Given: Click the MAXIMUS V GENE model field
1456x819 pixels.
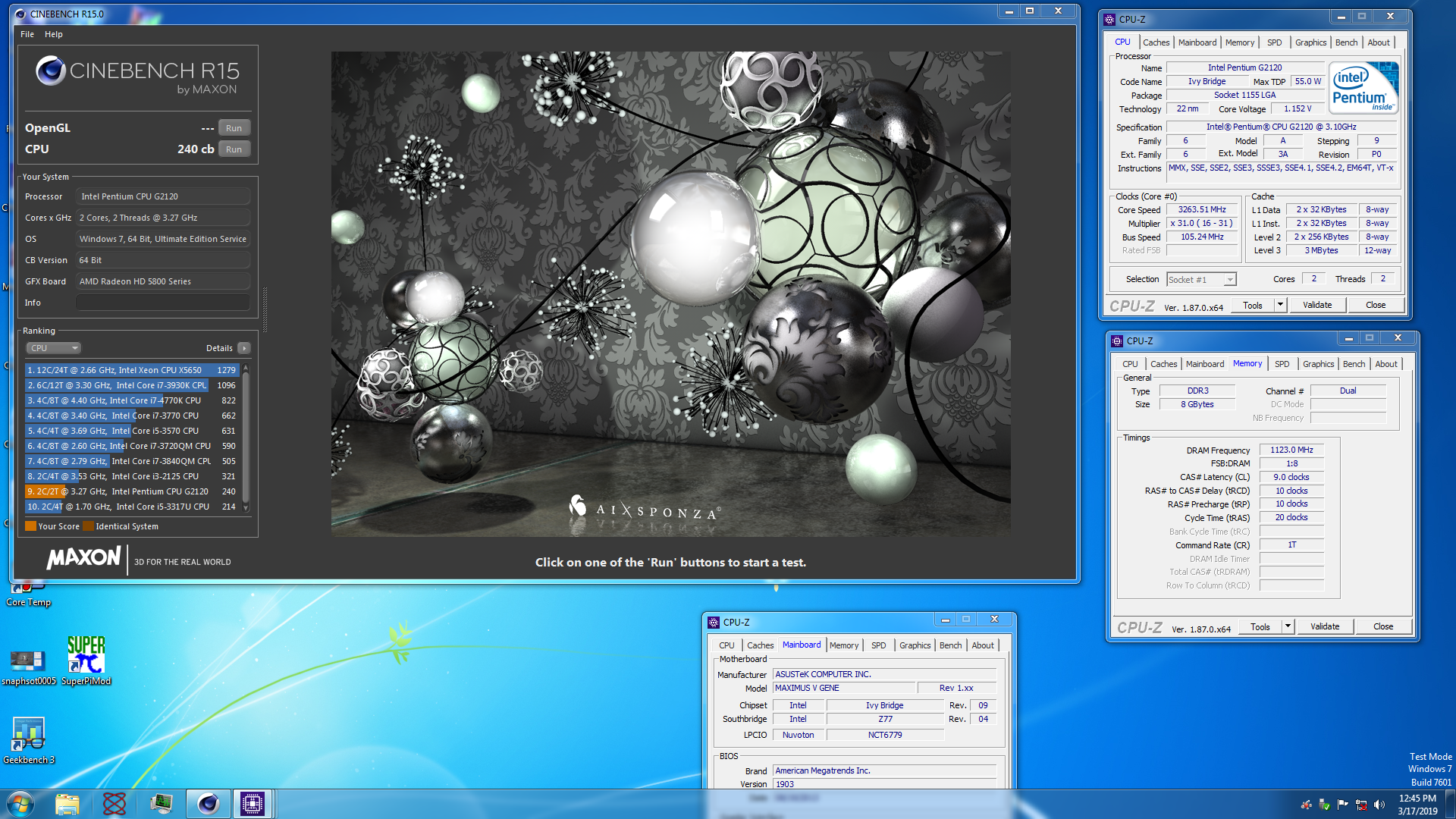Looking at the screenshot, I should coord(843,688).
